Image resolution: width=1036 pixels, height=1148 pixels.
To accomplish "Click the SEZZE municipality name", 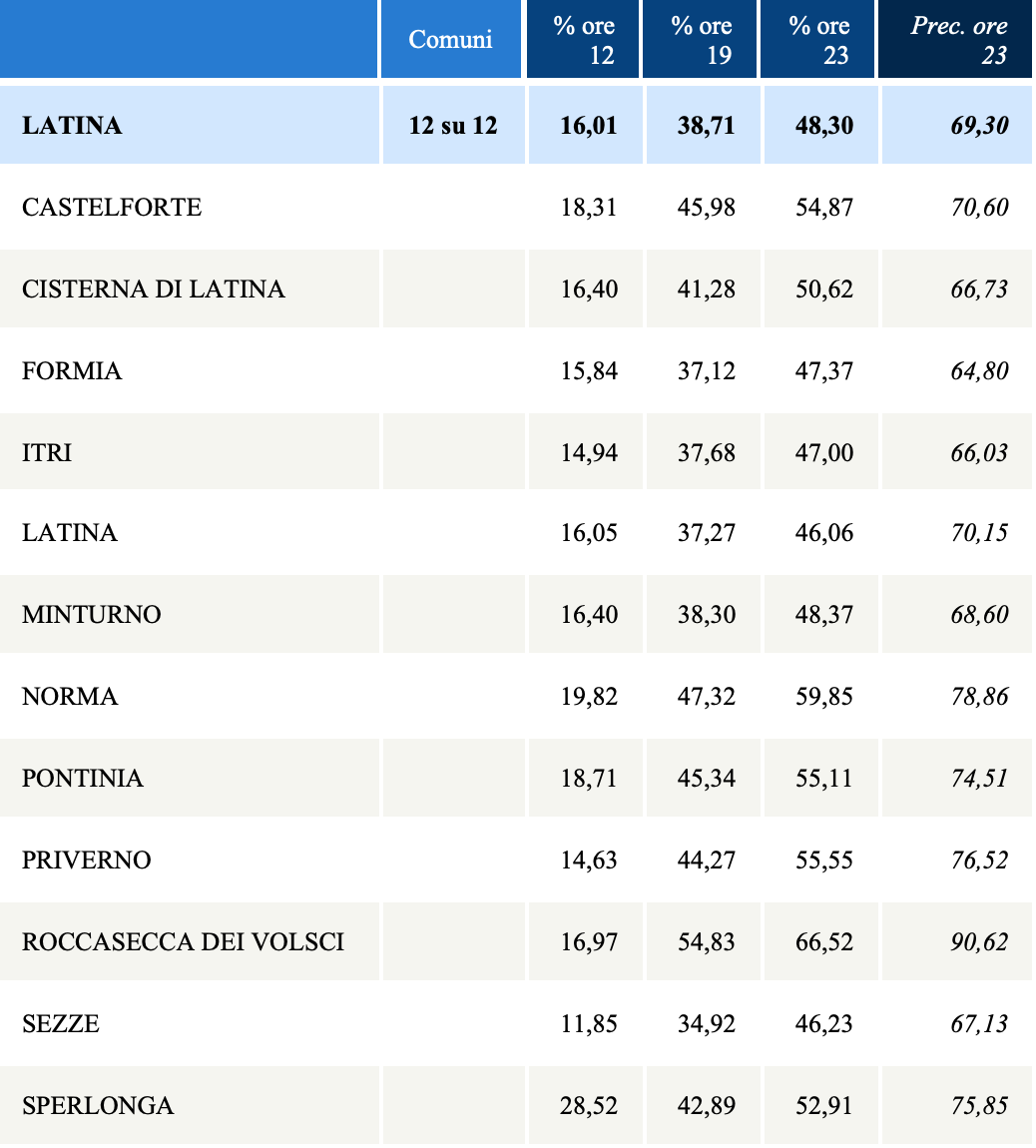I will 61,1024.
